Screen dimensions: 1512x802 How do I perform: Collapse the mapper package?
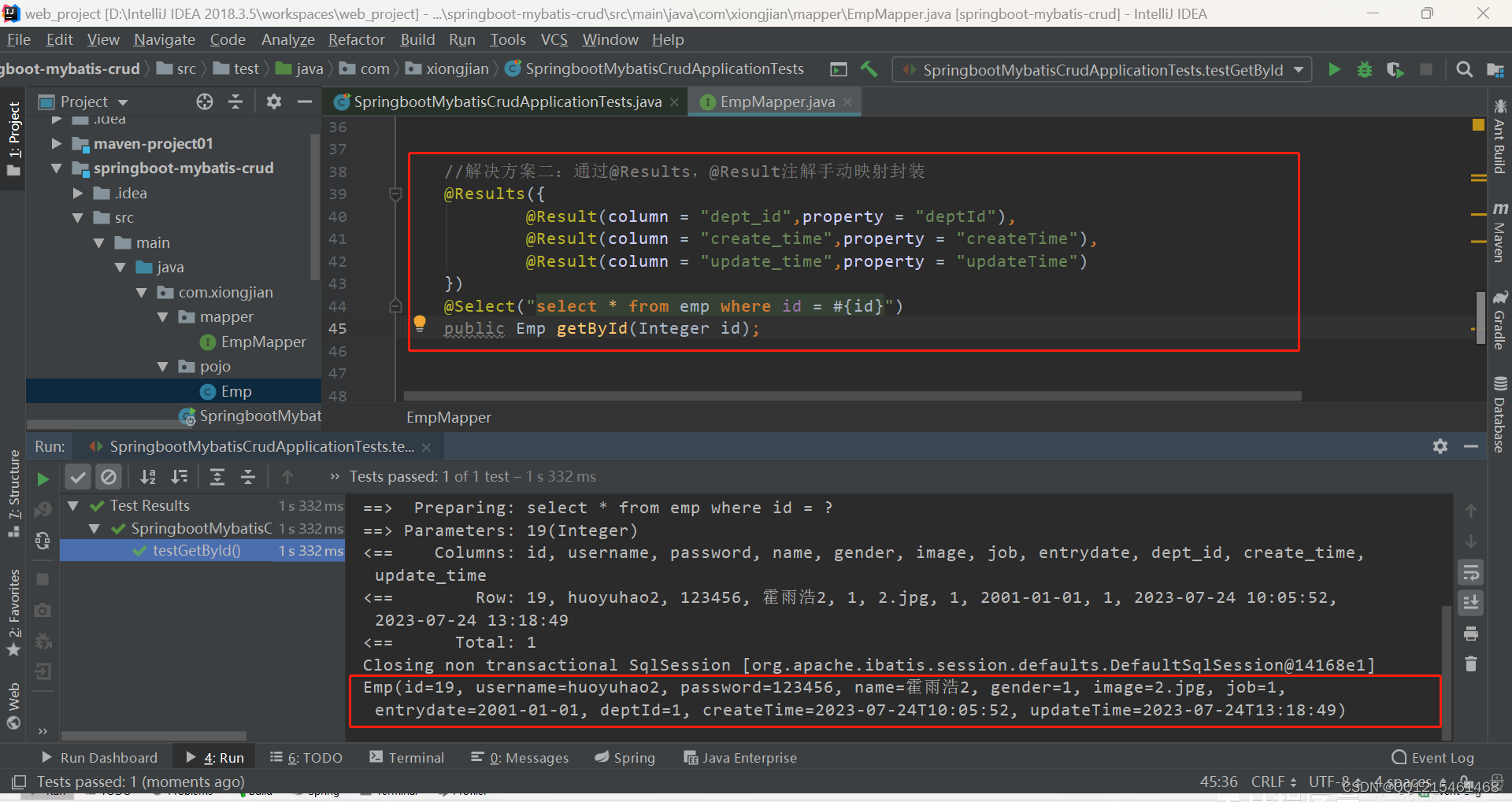point(163,317)
